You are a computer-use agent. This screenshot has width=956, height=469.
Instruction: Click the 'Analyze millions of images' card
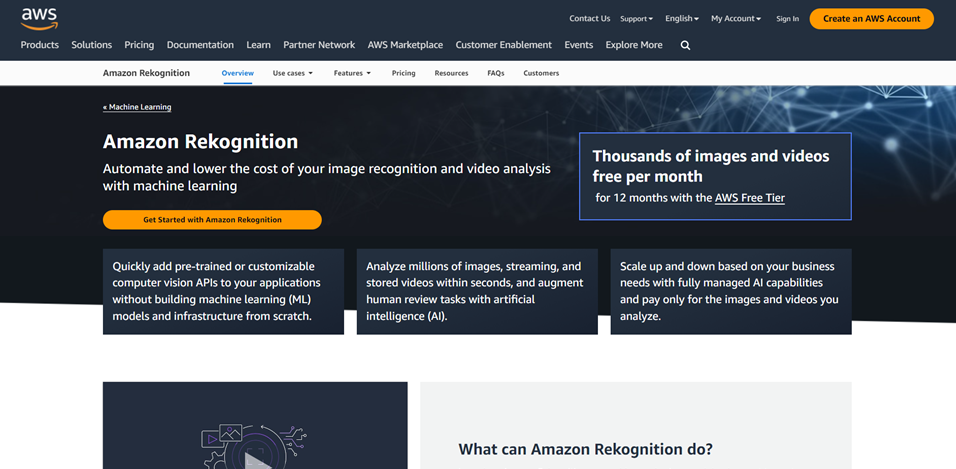[x=477, y=292]
